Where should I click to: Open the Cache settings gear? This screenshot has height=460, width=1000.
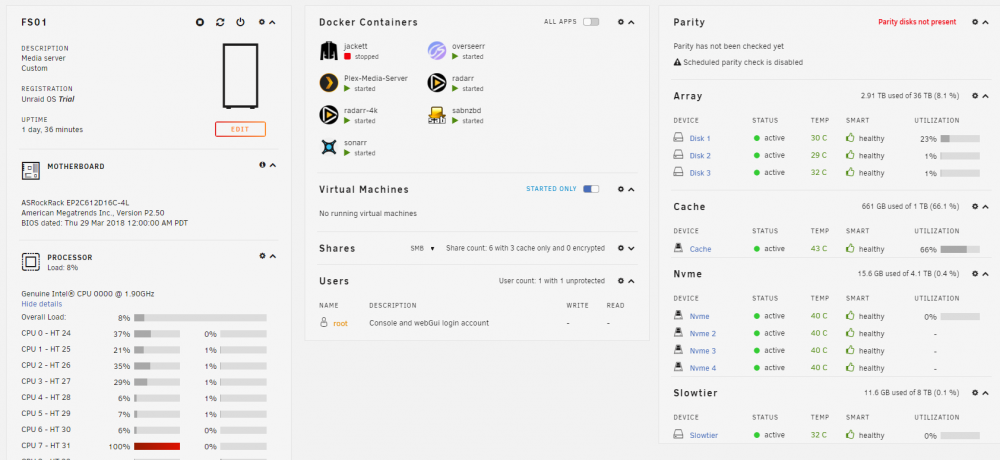(975, 207)
